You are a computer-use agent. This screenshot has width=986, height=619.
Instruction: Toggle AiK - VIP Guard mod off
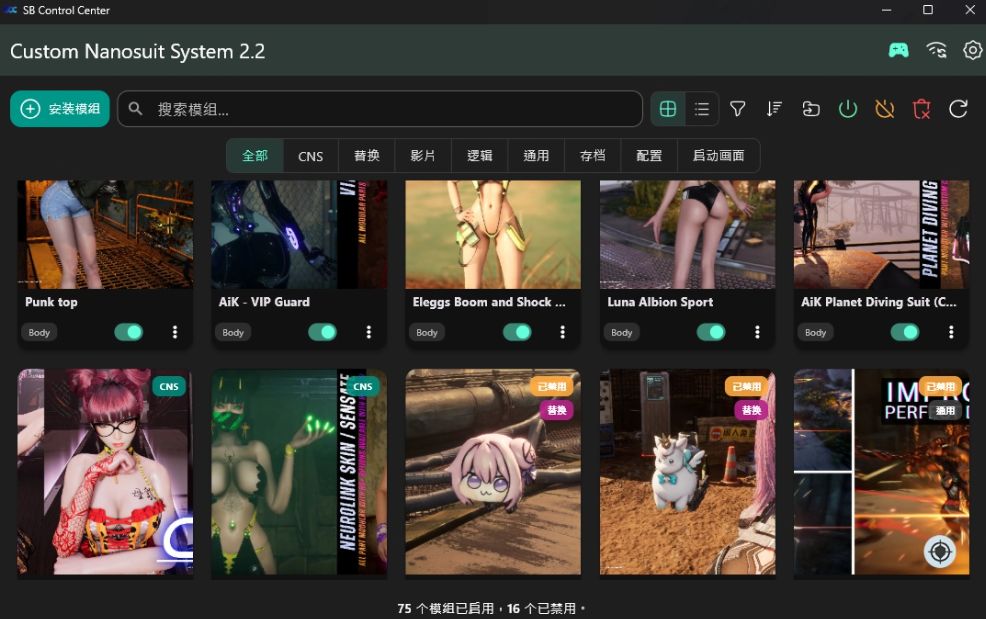pos(323,332)
